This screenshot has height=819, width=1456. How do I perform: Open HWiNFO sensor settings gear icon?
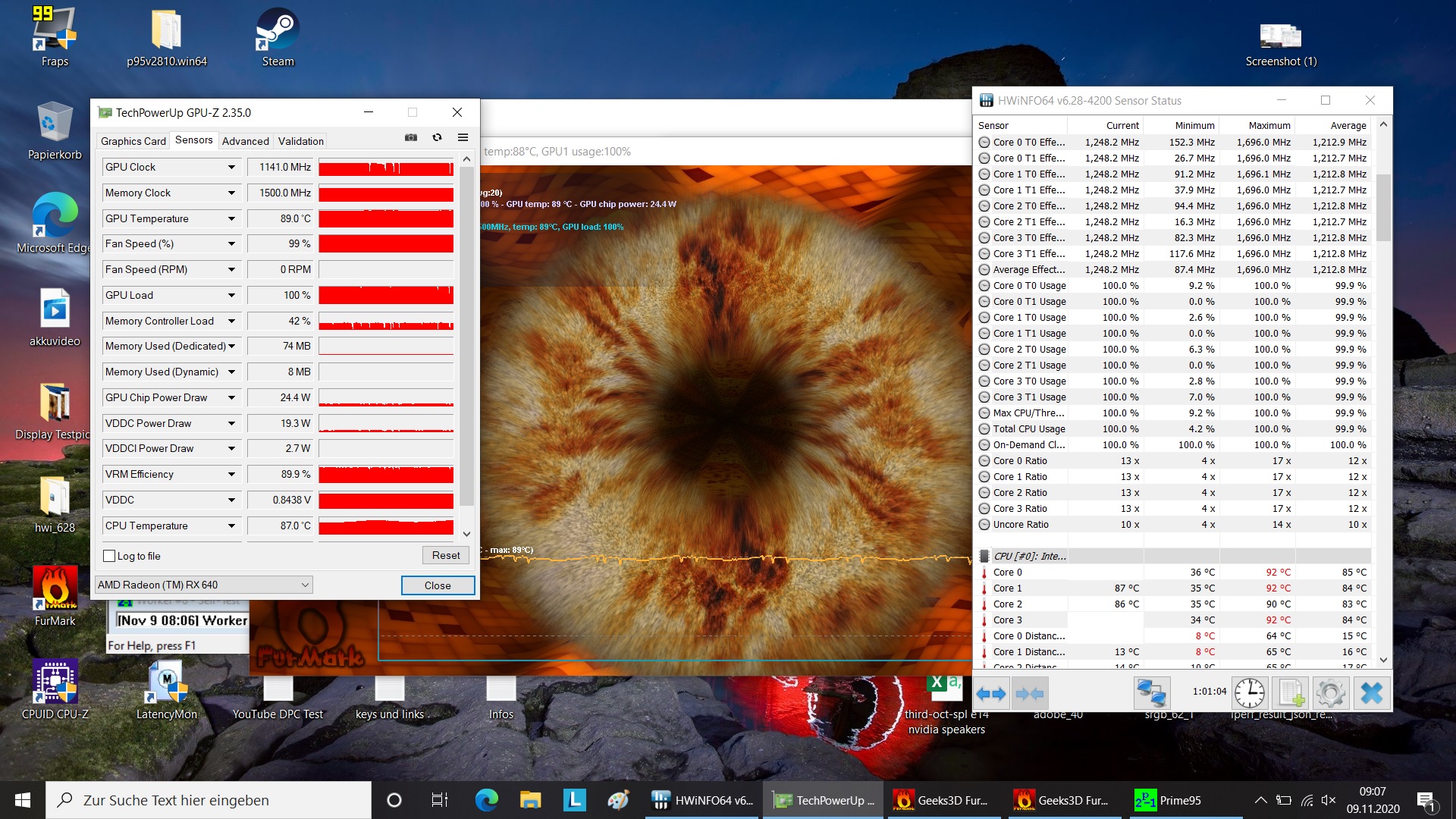[x=1331, y=693]
